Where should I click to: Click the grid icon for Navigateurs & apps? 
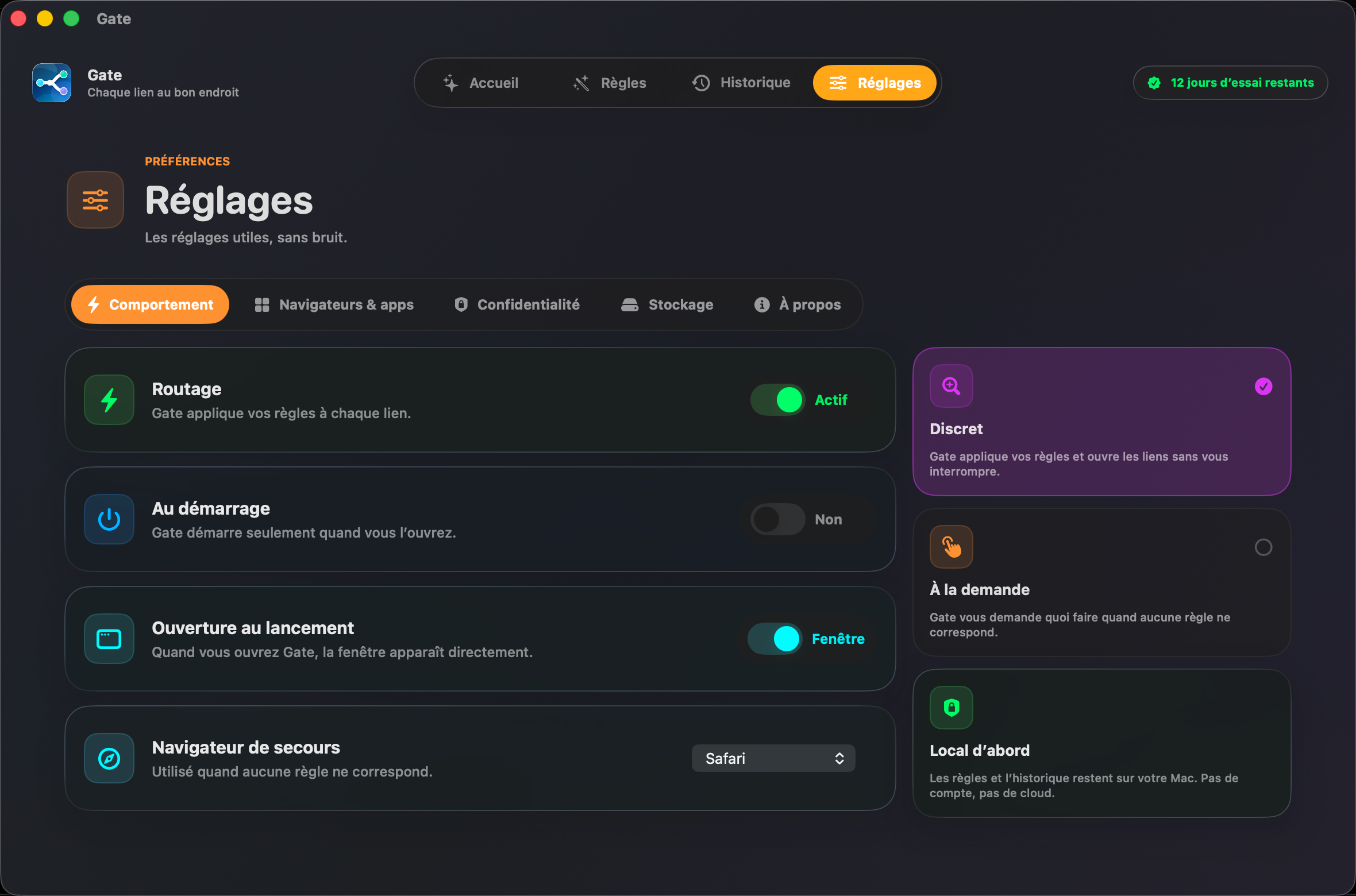click(x=262, y=304)
